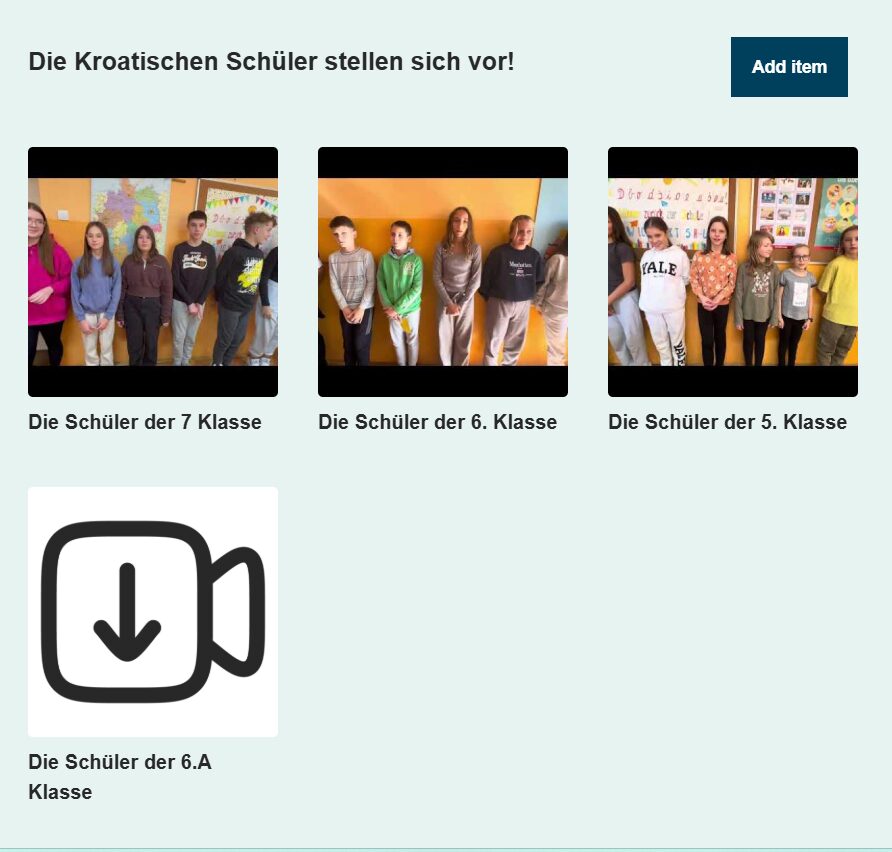
Task: Click the Add item button
Action: click(x=789, y=67)
